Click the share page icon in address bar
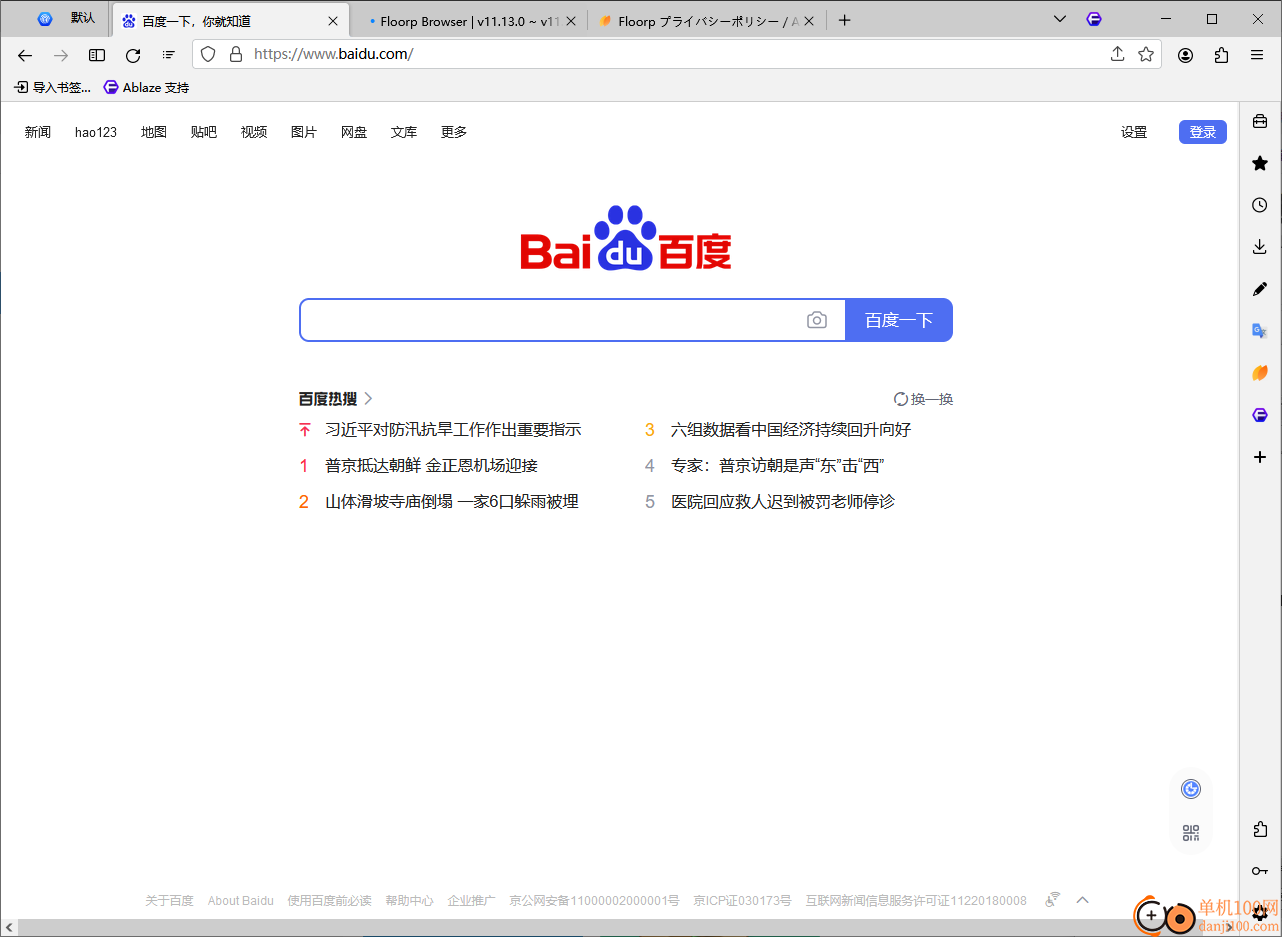Image resolution: width=1282 pixels, height=937 pixels. coord(1118,54)
